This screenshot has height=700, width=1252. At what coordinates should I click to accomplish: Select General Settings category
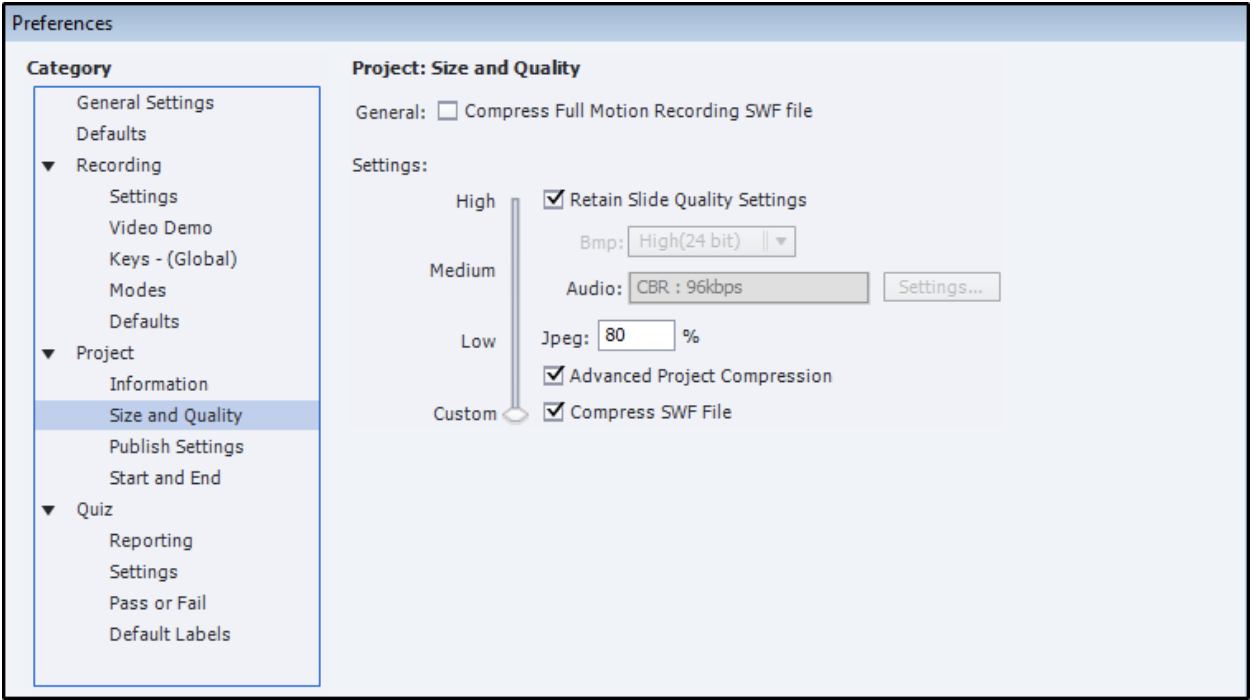point(145,103)
